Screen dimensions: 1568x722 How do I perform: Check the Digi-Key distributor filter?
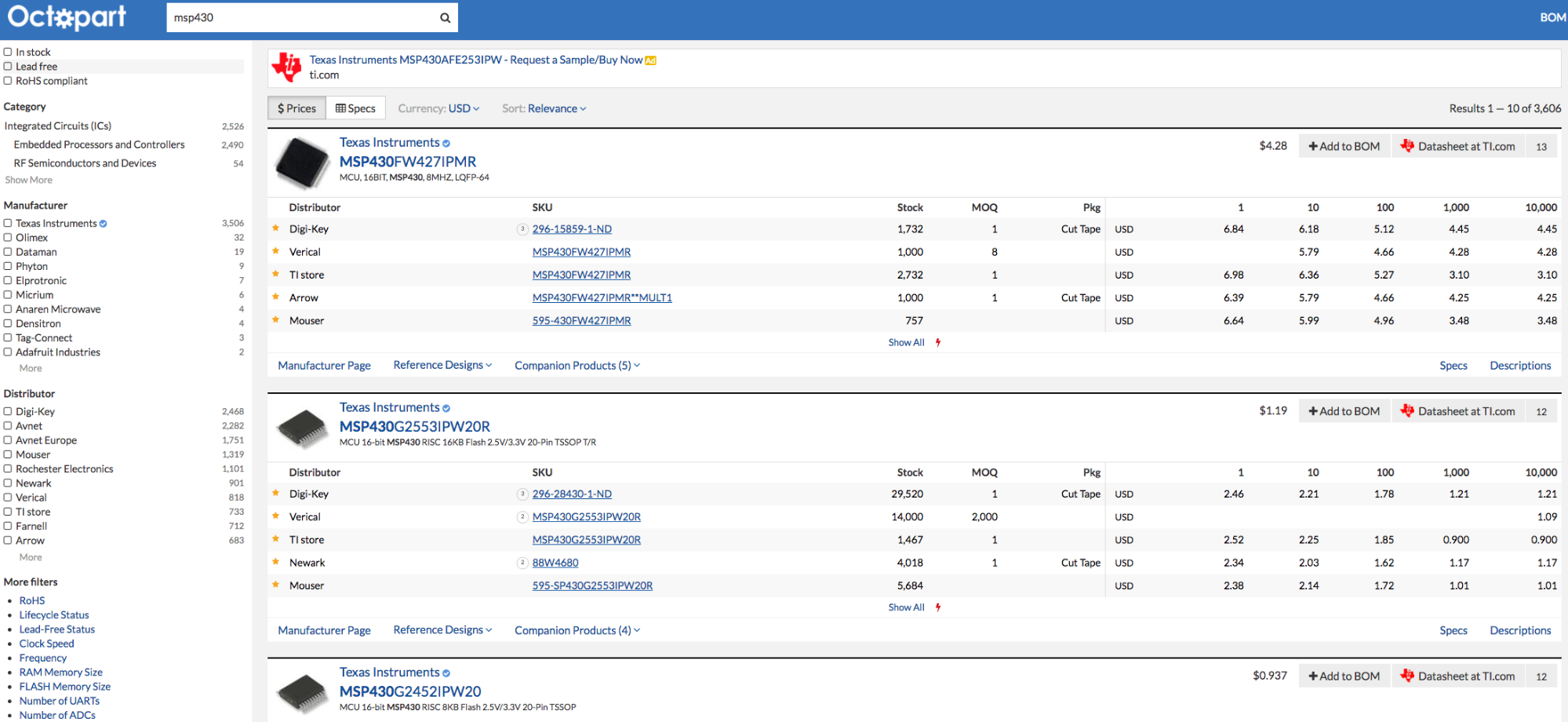[x=8, y=411]
